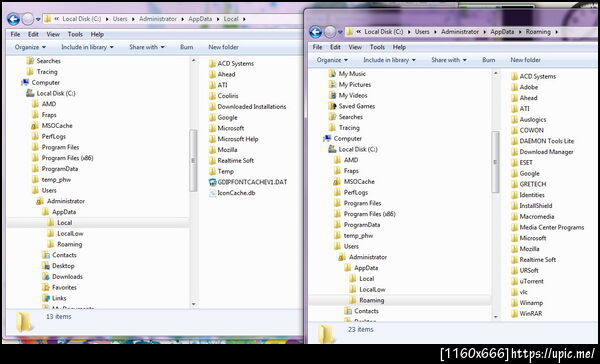
Task: Open Tools menu in Roaming window
Action: coord(377,47)
